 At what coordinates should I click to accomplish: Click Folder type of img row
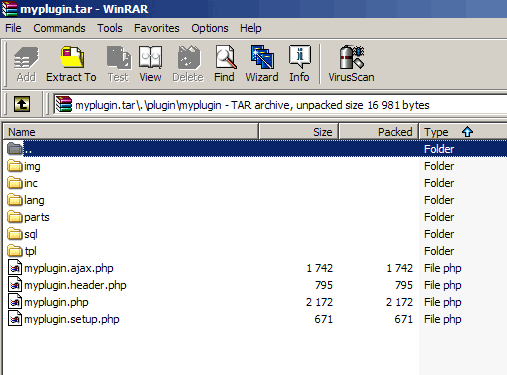click(x=439, y=166)
